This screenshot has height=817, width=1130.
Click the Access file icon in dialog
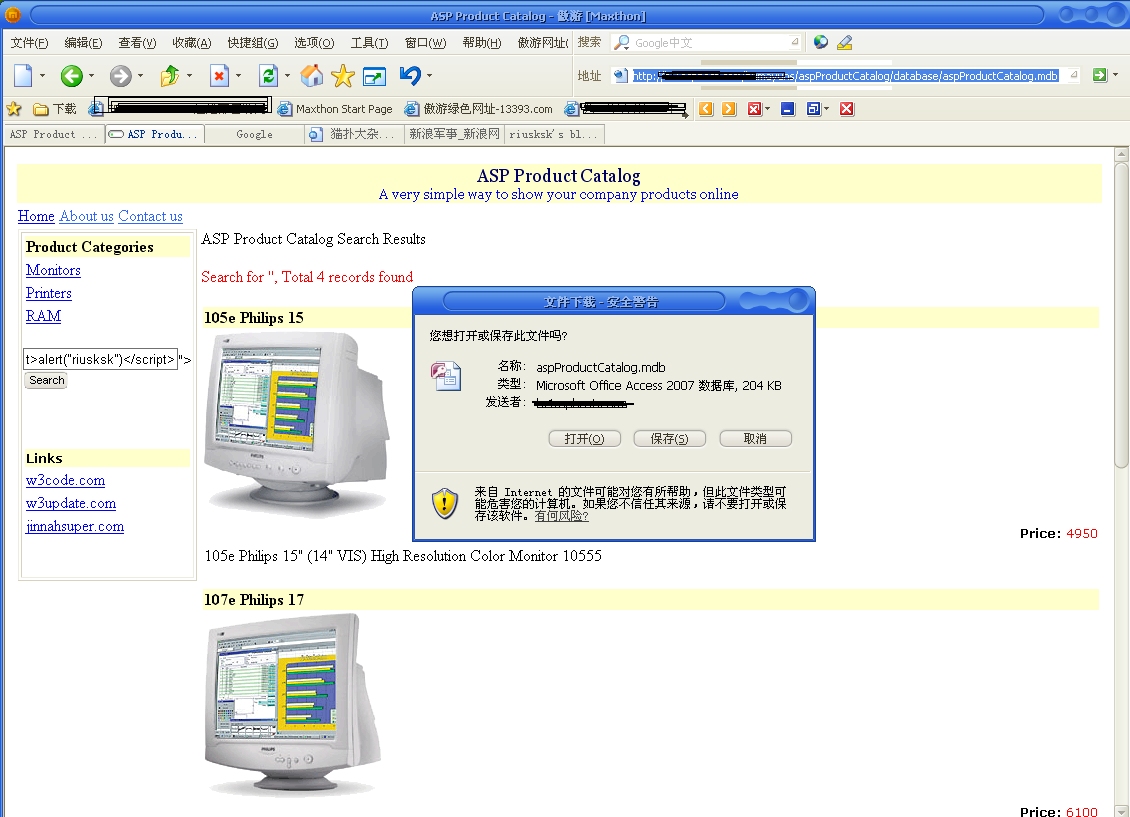446,376
